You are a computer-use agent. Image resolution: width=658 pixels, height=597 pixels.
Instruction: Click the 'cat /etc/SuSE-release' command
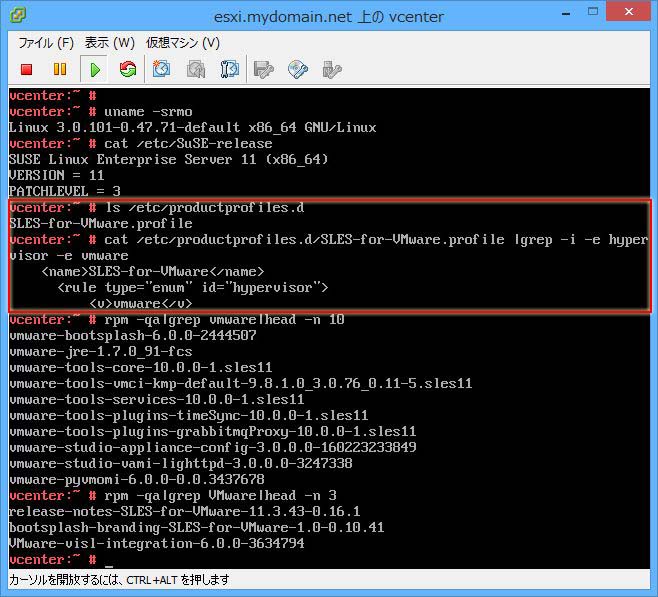pyautogui.click(x=188, y=143)
